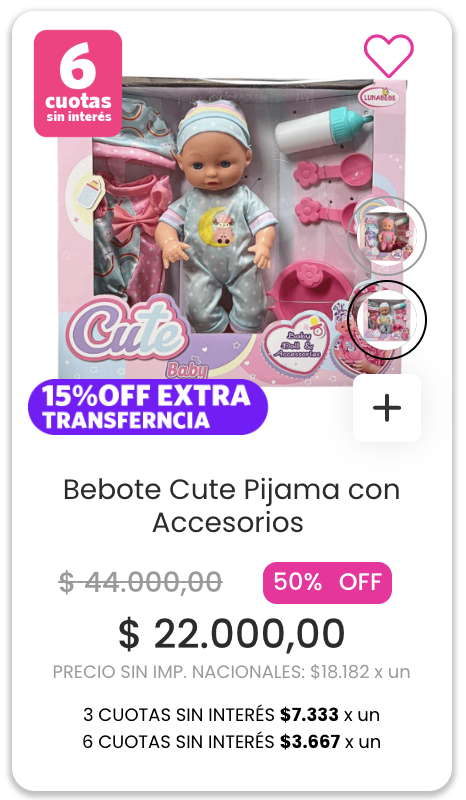The image size is (466, 800).
Task: Open the 6 cuotas sin interés badge
Action: pos(78,83)
